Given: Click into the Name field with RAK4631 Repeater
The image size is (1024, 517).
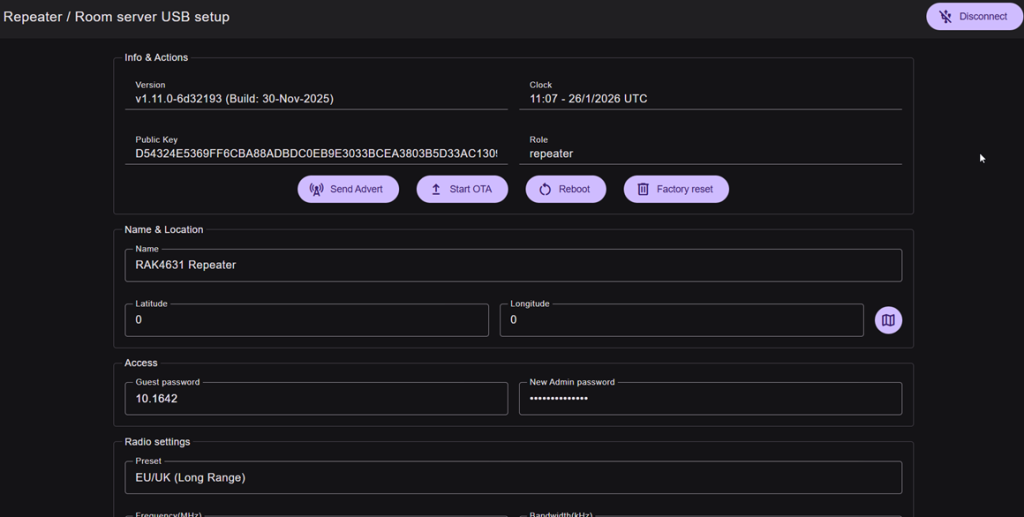Looking at the screenshot, I should click(513, 265).
